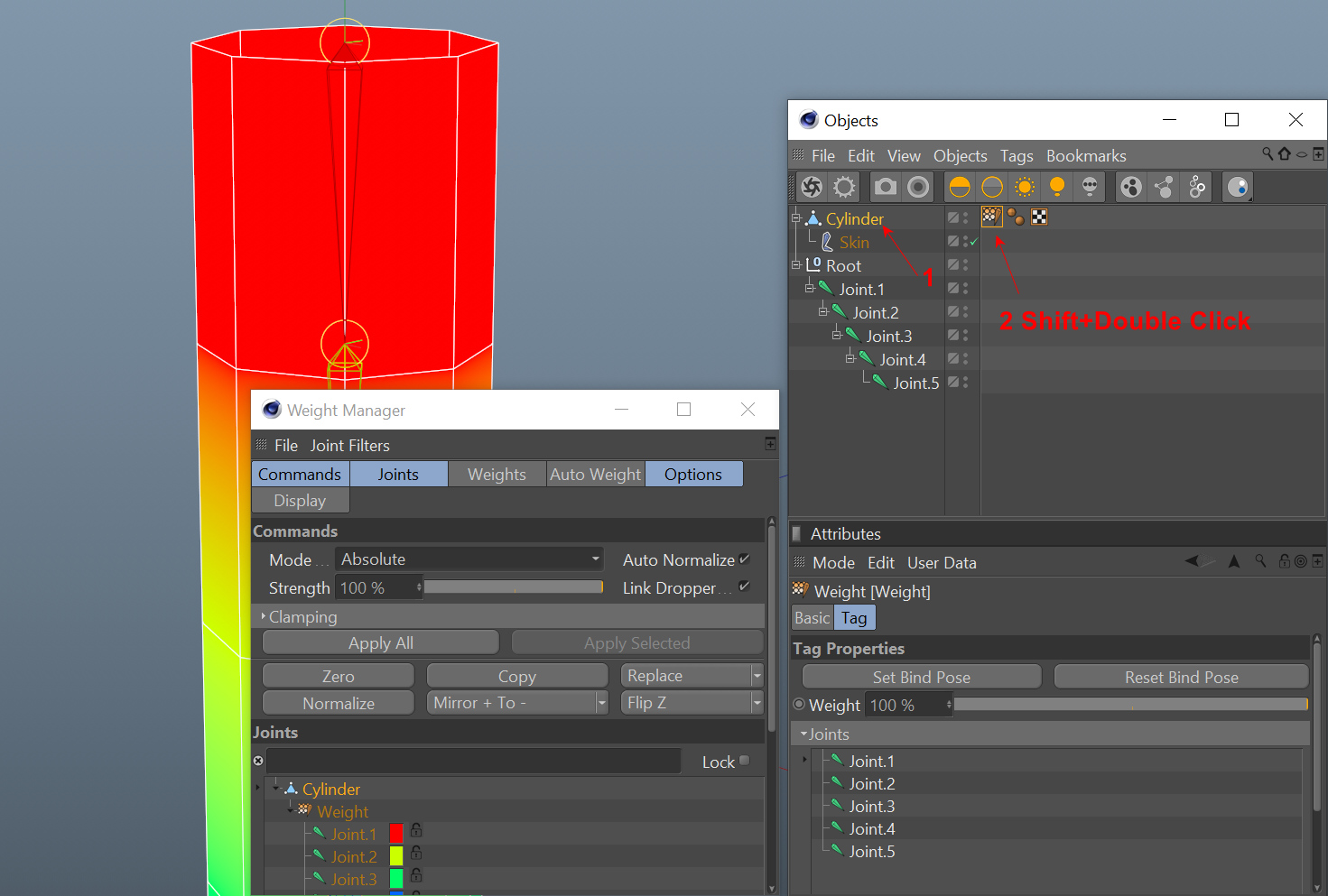1328x896 pixels.
Task: Click the joint filter search field
Action: pyautogui.click(x=473, y=761)
